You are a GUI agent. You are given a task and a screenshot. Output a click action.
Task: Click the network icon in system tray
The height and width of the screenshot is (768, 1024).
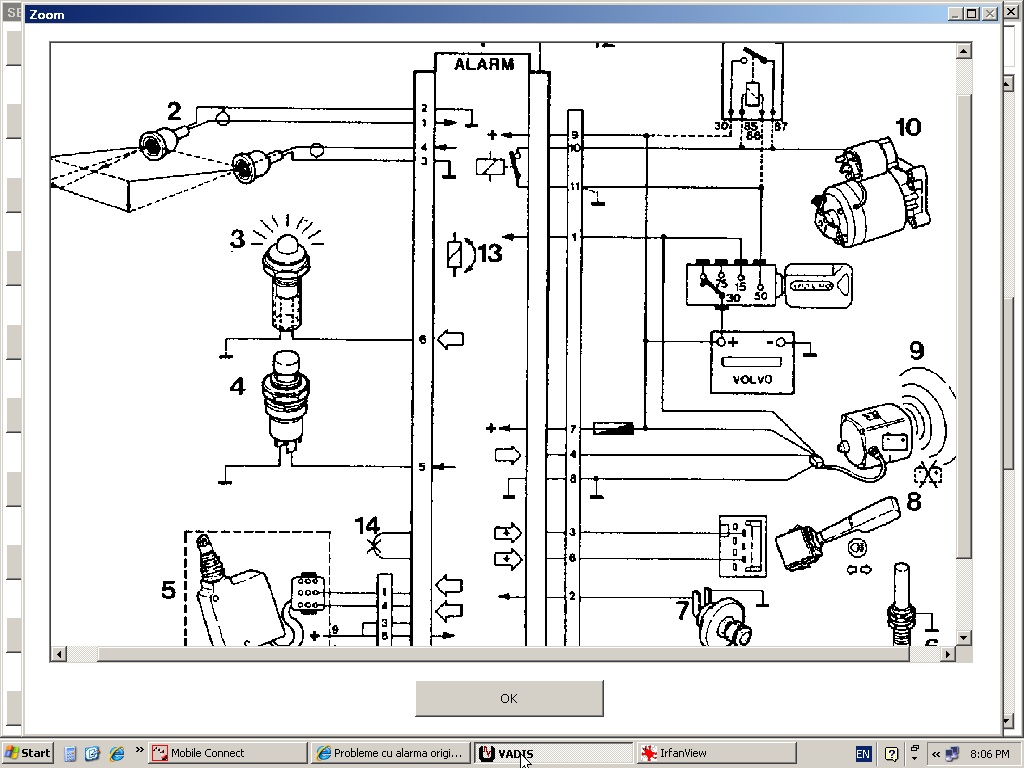click(x=952, y=754)
